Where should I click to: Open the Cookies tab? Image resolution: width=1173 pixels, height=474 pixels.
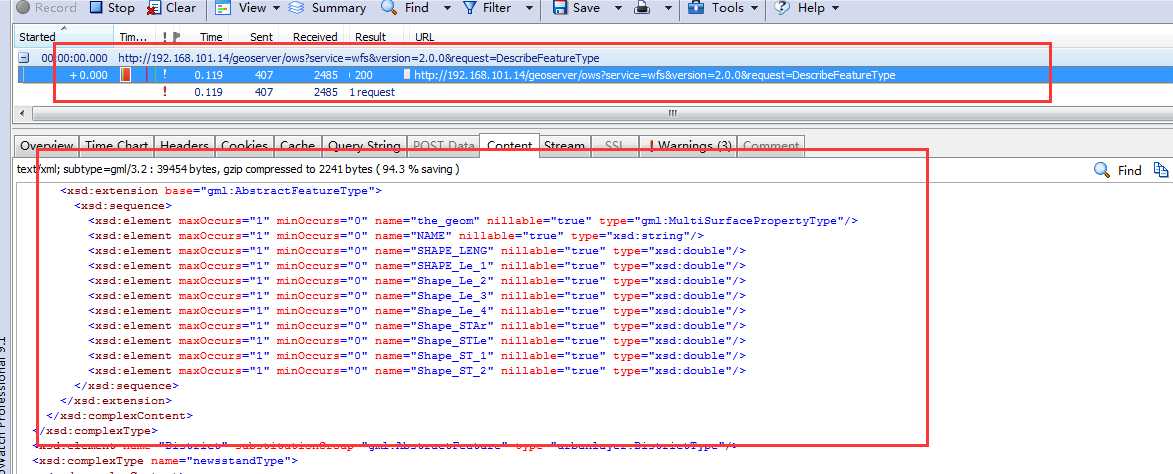(245, 146)
